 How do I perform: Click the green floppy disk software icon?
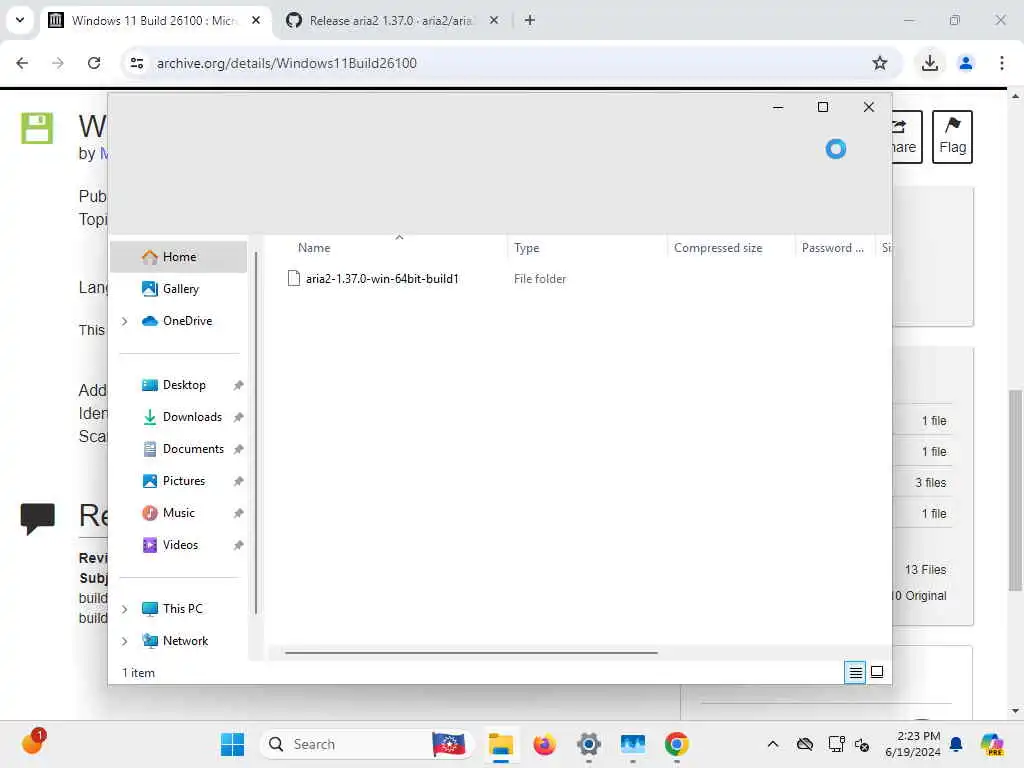[x=37, y=128]
